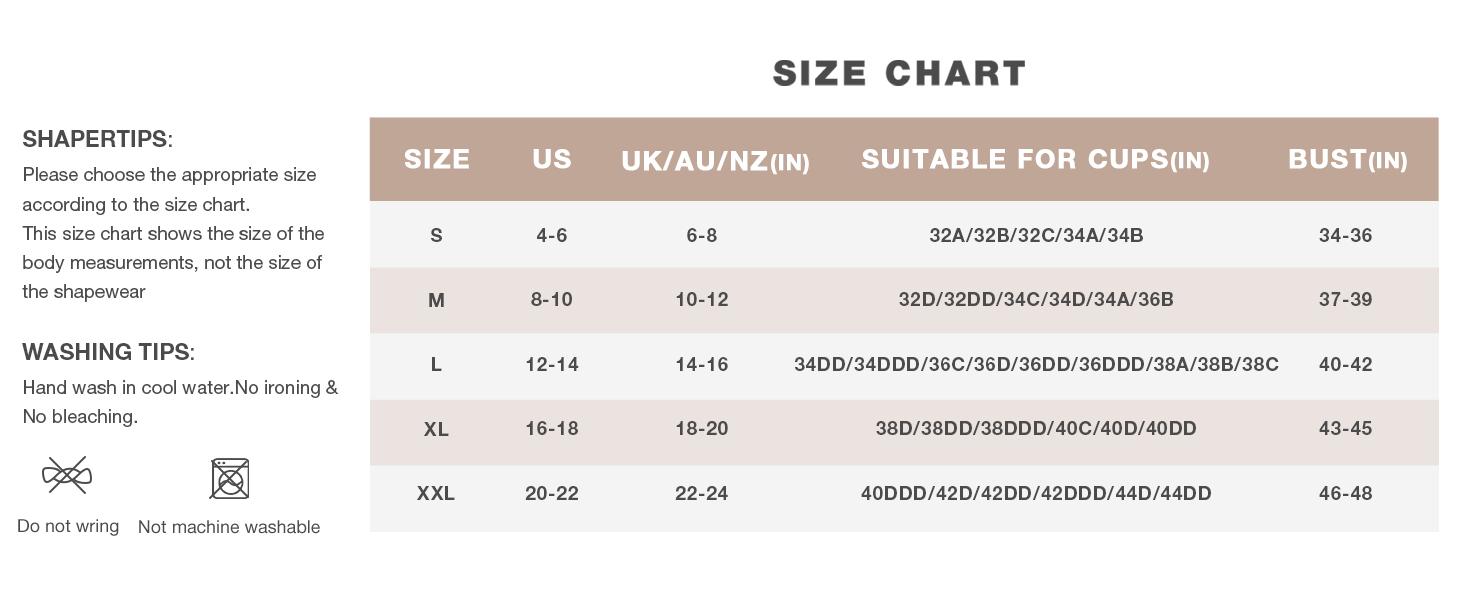Click the SHAPERTIPS heading
1464x600 pixels.
[x=97, y=139]
